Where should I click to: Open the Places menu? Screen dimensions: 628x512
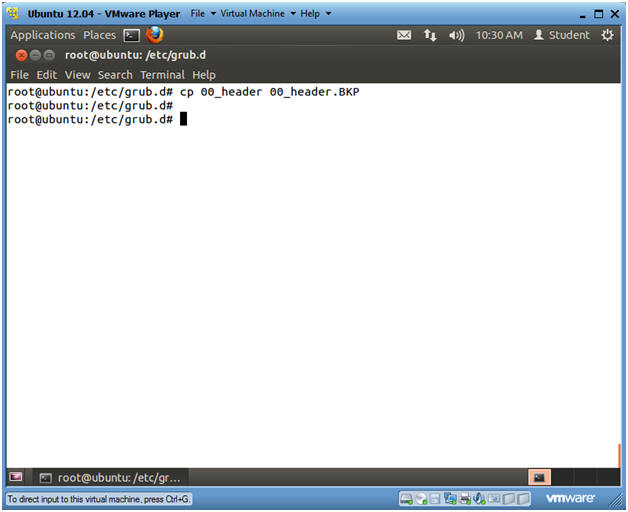100,35
